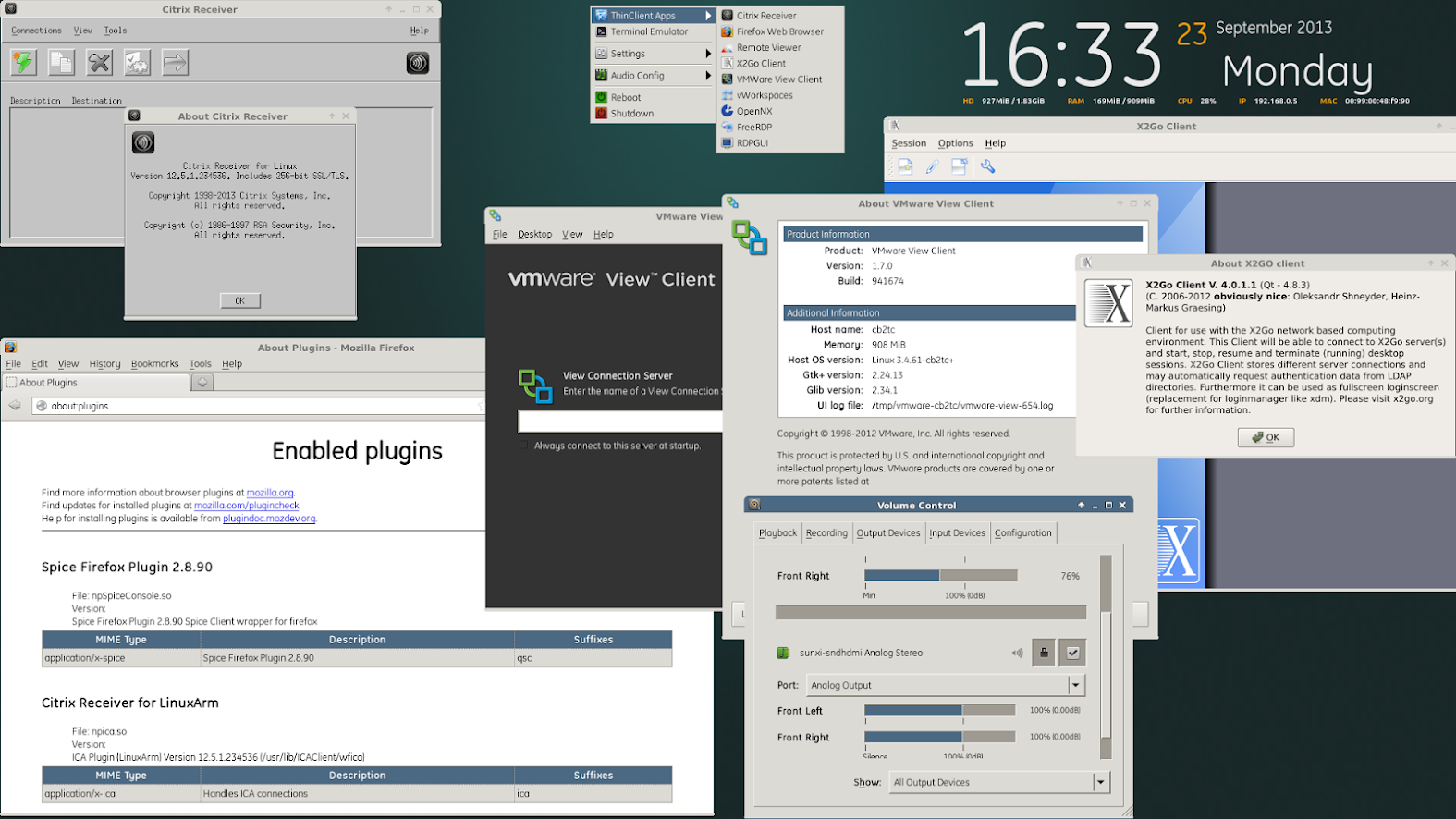Click OK in the About Citrix Receiver dialog
Screen dimensions: 1456x819
240,300
